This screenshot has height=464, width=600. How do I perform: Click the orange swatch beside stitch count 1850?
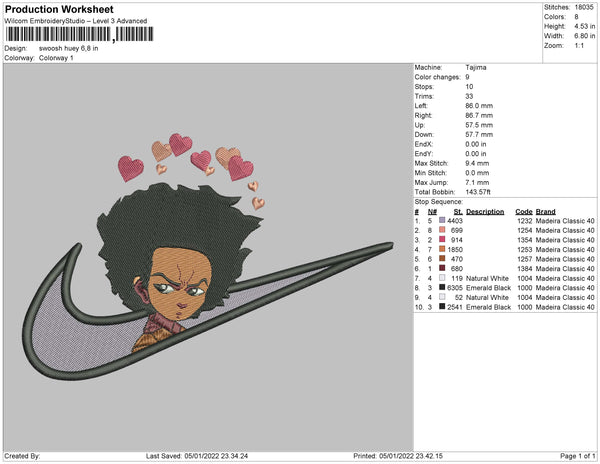pos(442,249)
